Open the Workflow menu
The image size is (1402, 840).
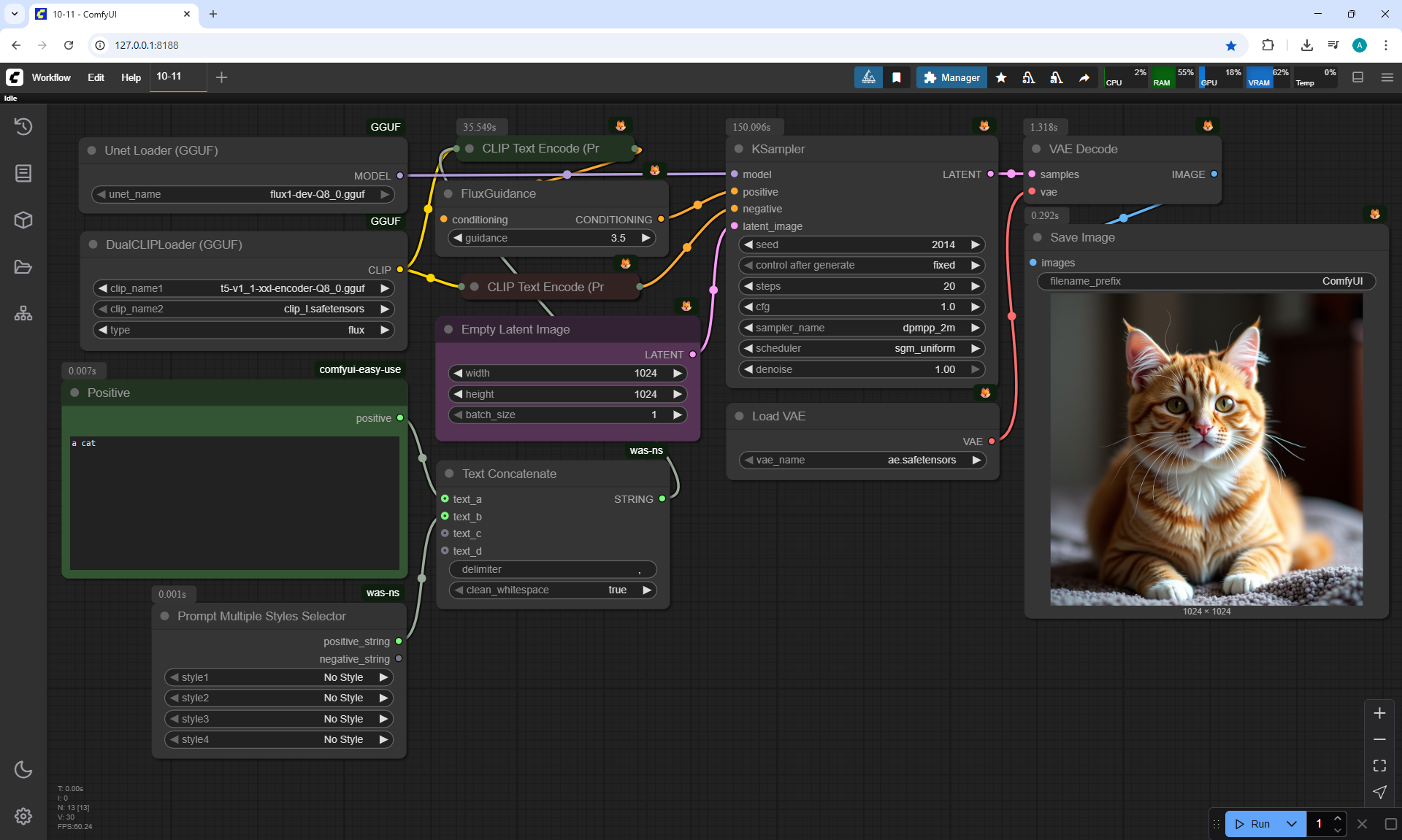(51, 77)
